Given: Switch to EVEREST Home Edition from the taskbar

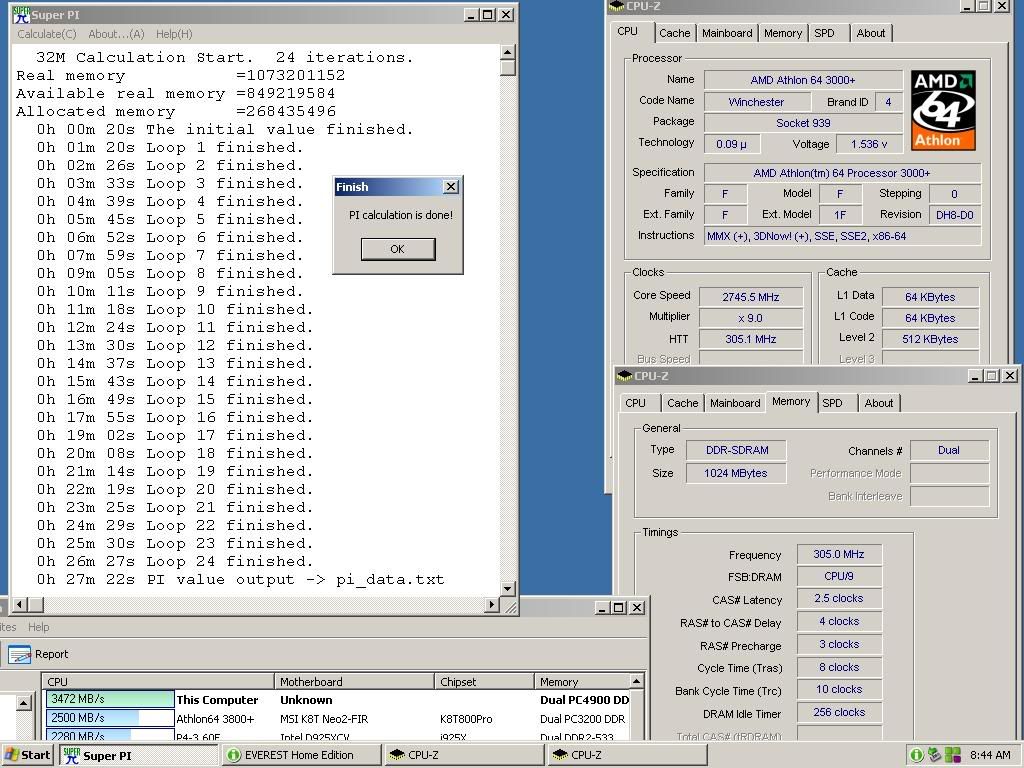Looking at the screenshot, I should pos(301,755).
